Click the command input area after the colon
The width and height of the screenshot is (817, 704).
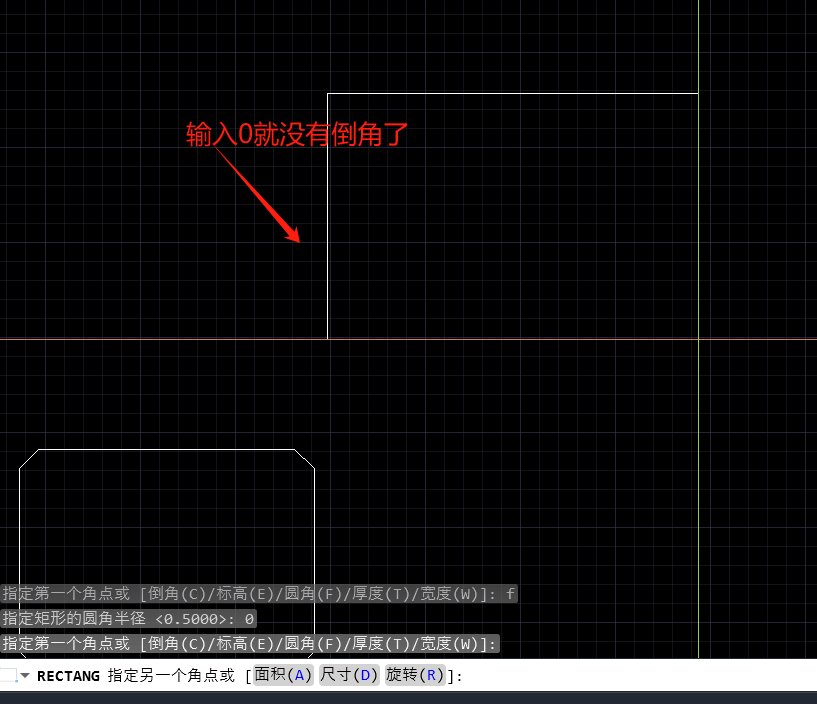(x=600, y=676)
